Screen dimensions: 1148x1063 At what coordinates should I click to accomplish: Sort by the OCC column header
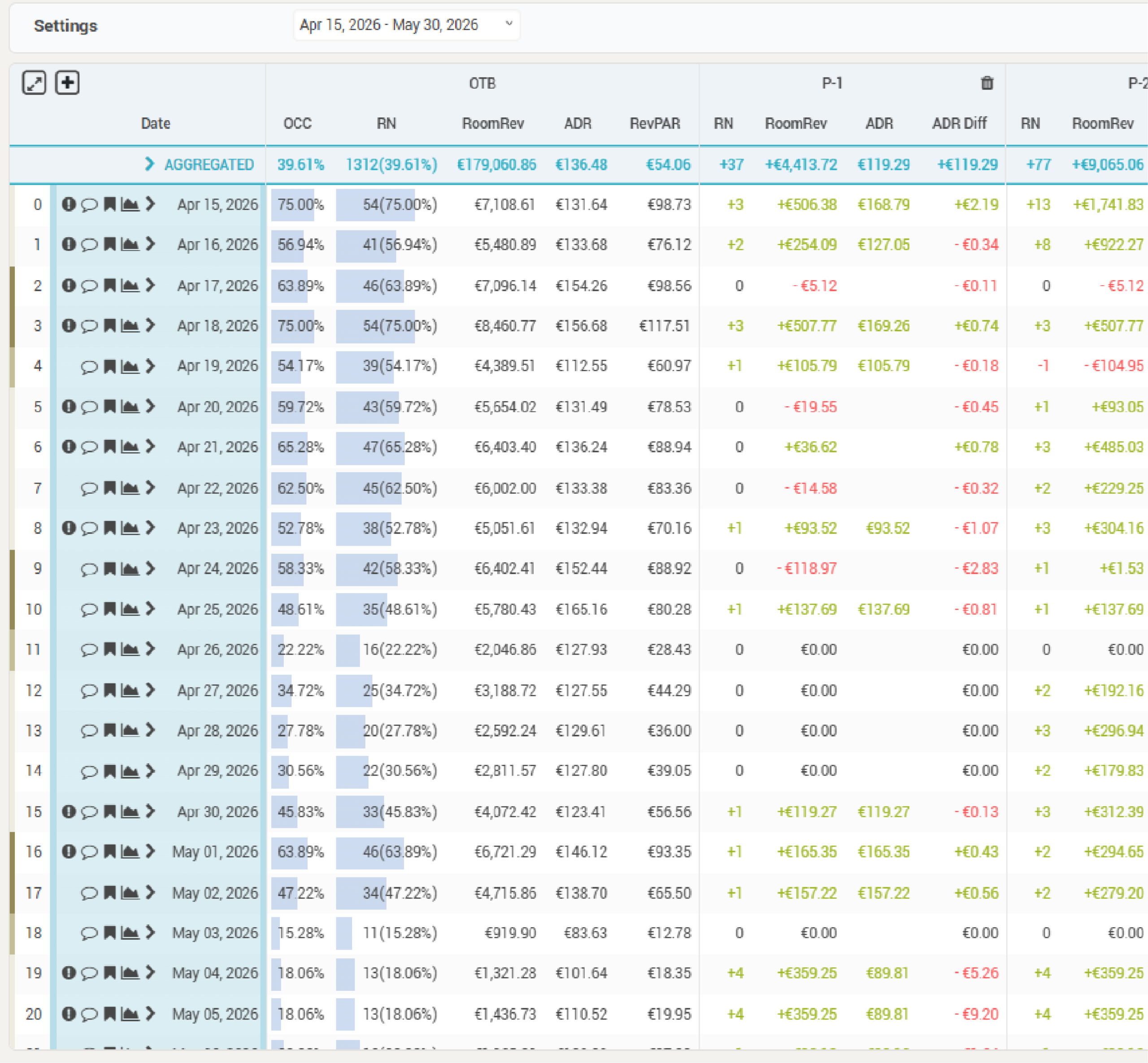point(297,124)
